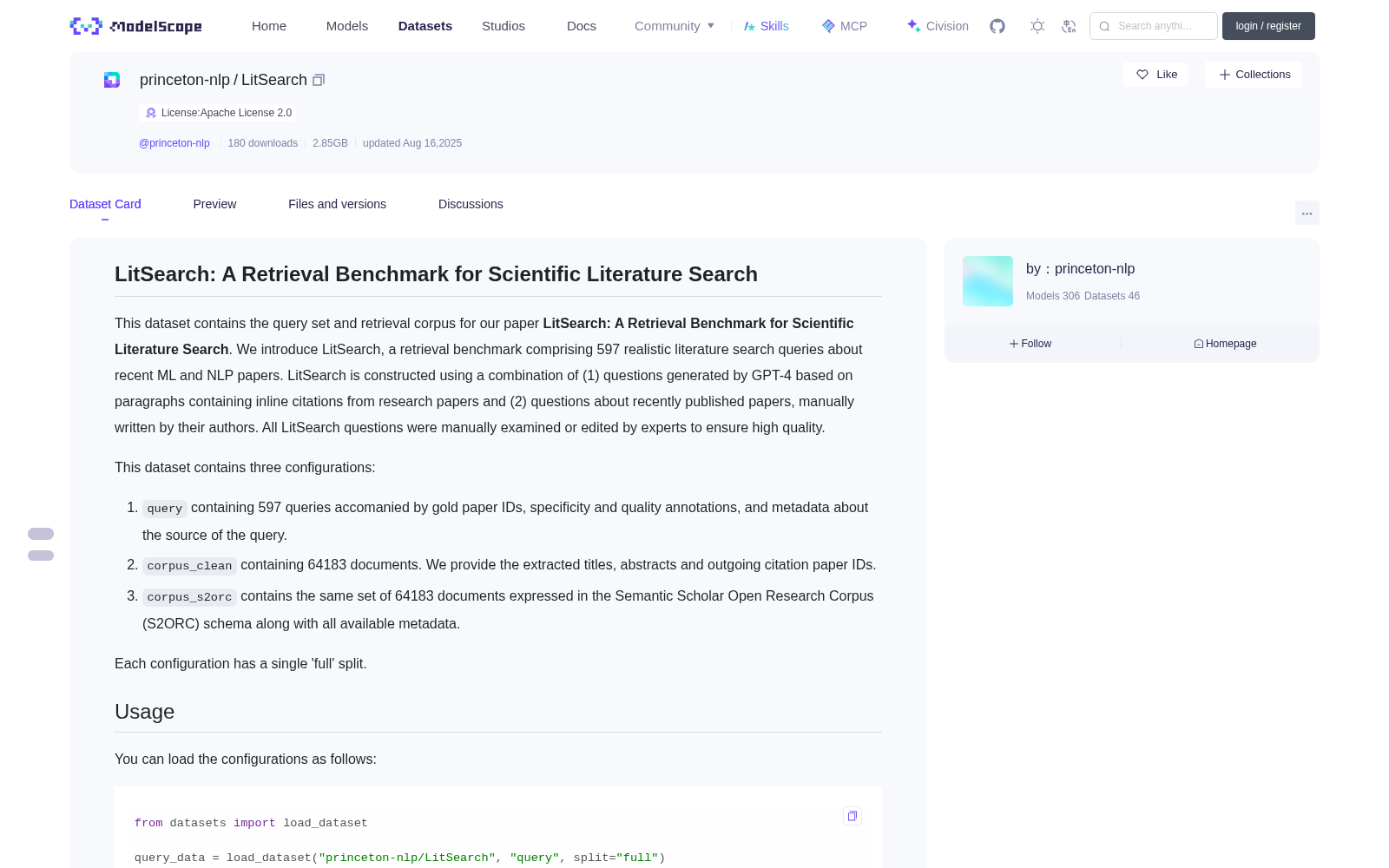This screenshot has width=1389, height=868.
Task: Click the 'corpus_clean' inline code label
Action: (x=189, y=566)
